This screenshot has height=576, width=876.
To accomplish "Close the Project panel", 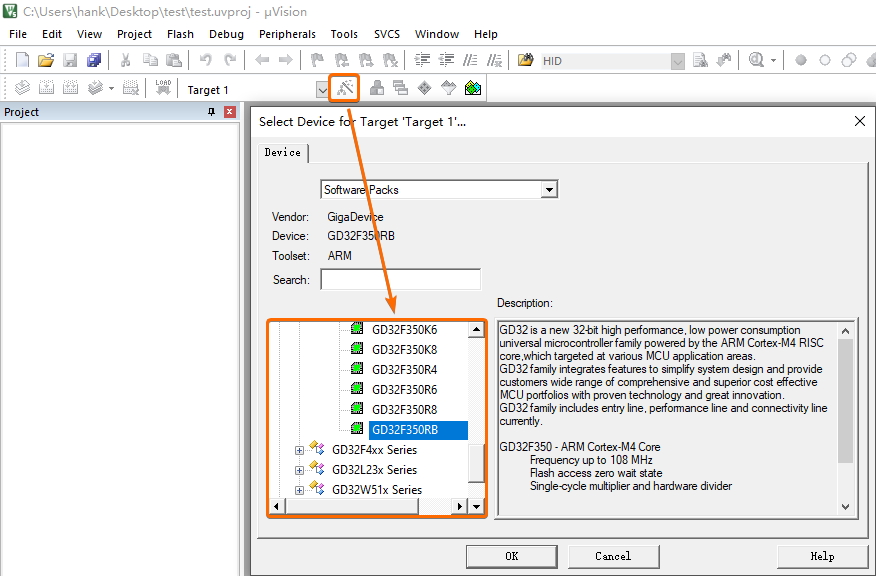I will [x=230, y=112].
